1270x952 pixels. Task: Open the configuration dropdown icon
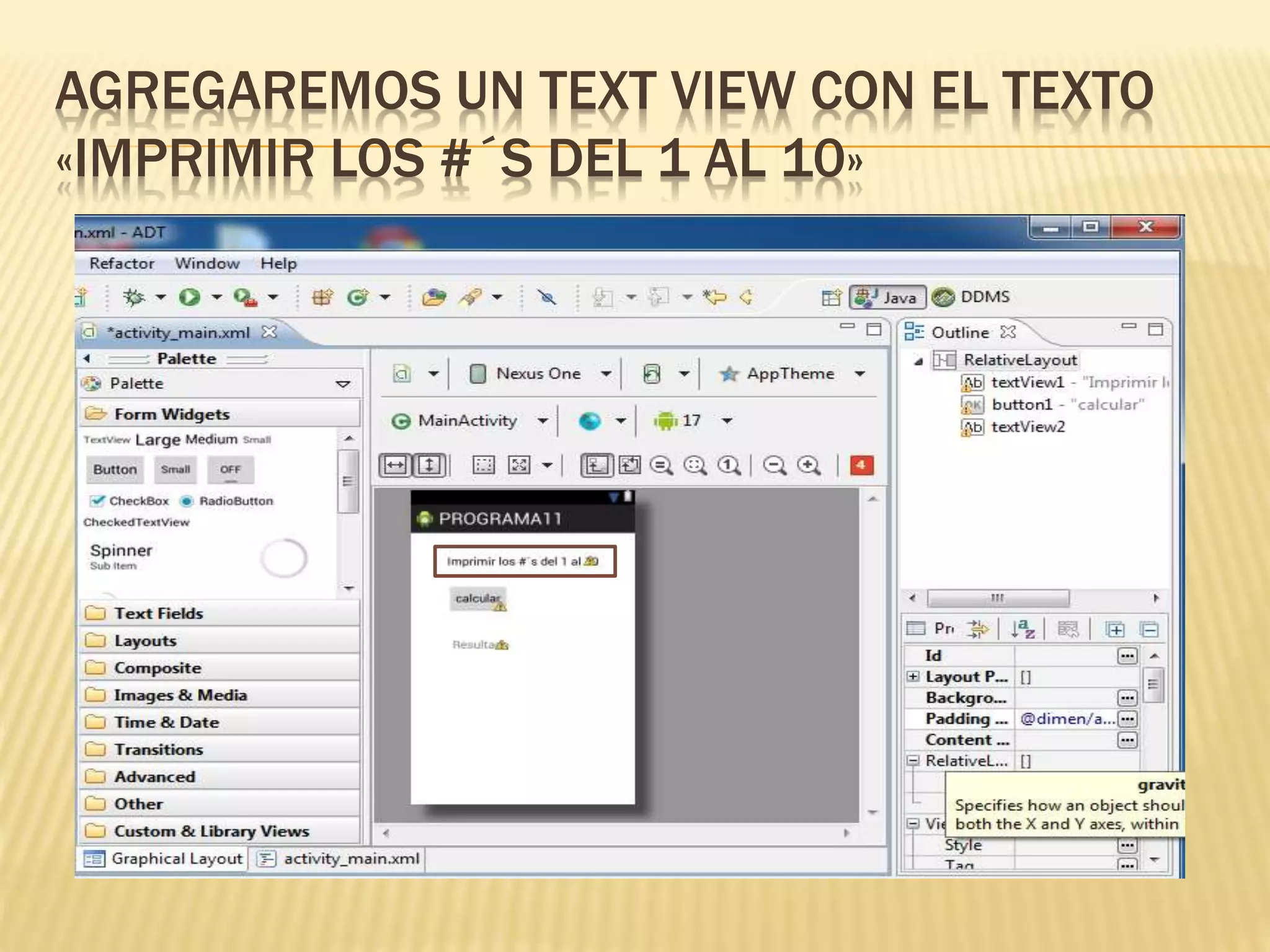(415, 374)
